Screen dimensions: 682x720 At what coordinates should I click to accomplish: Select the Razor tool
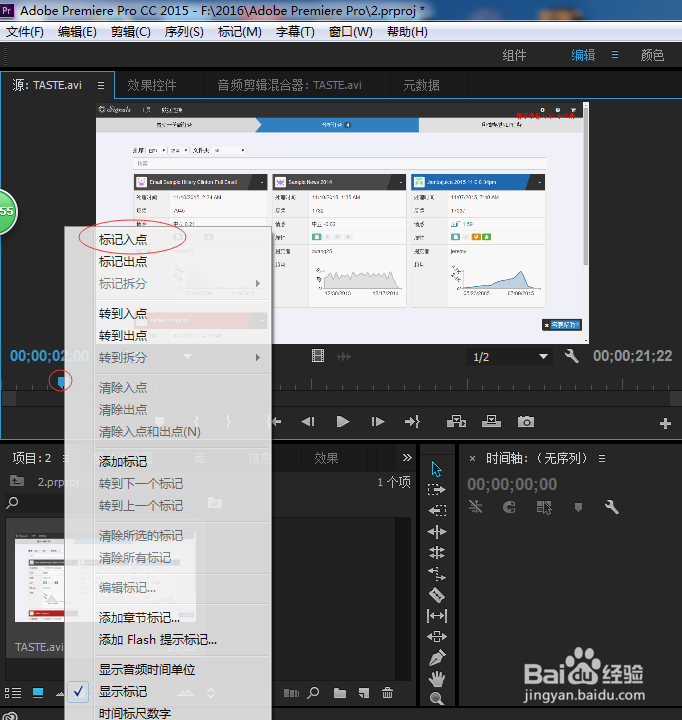(437, 595)
